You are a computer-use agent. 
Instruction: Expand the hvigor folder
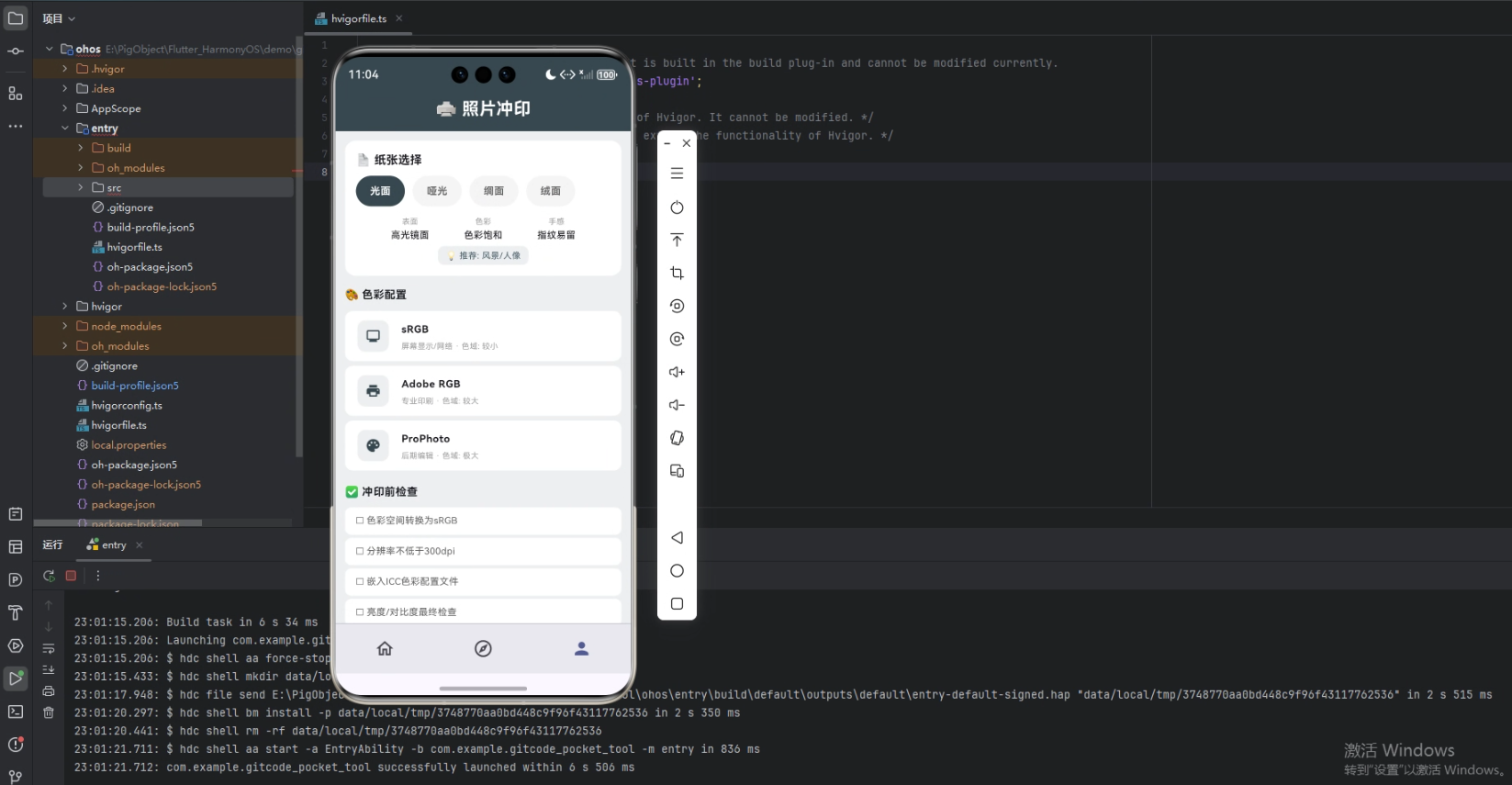[x=65, y=307]
